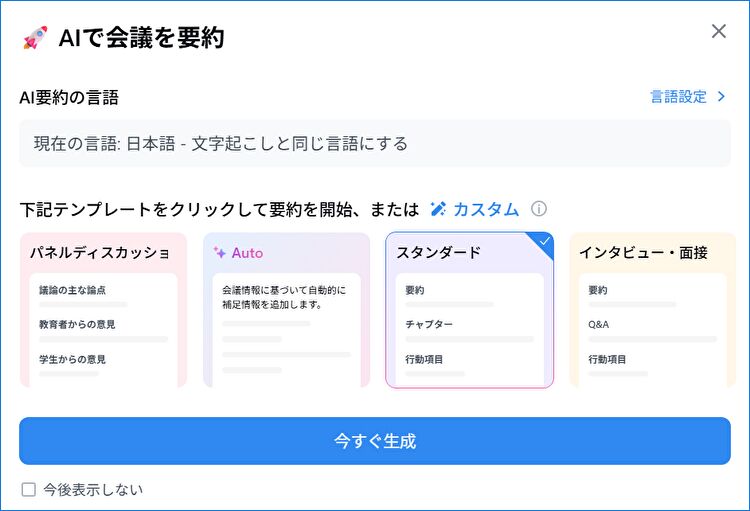Click チャプター section in スタンダード card
Image resolution: width=750 pixels, height=511 pixels.
429,325
